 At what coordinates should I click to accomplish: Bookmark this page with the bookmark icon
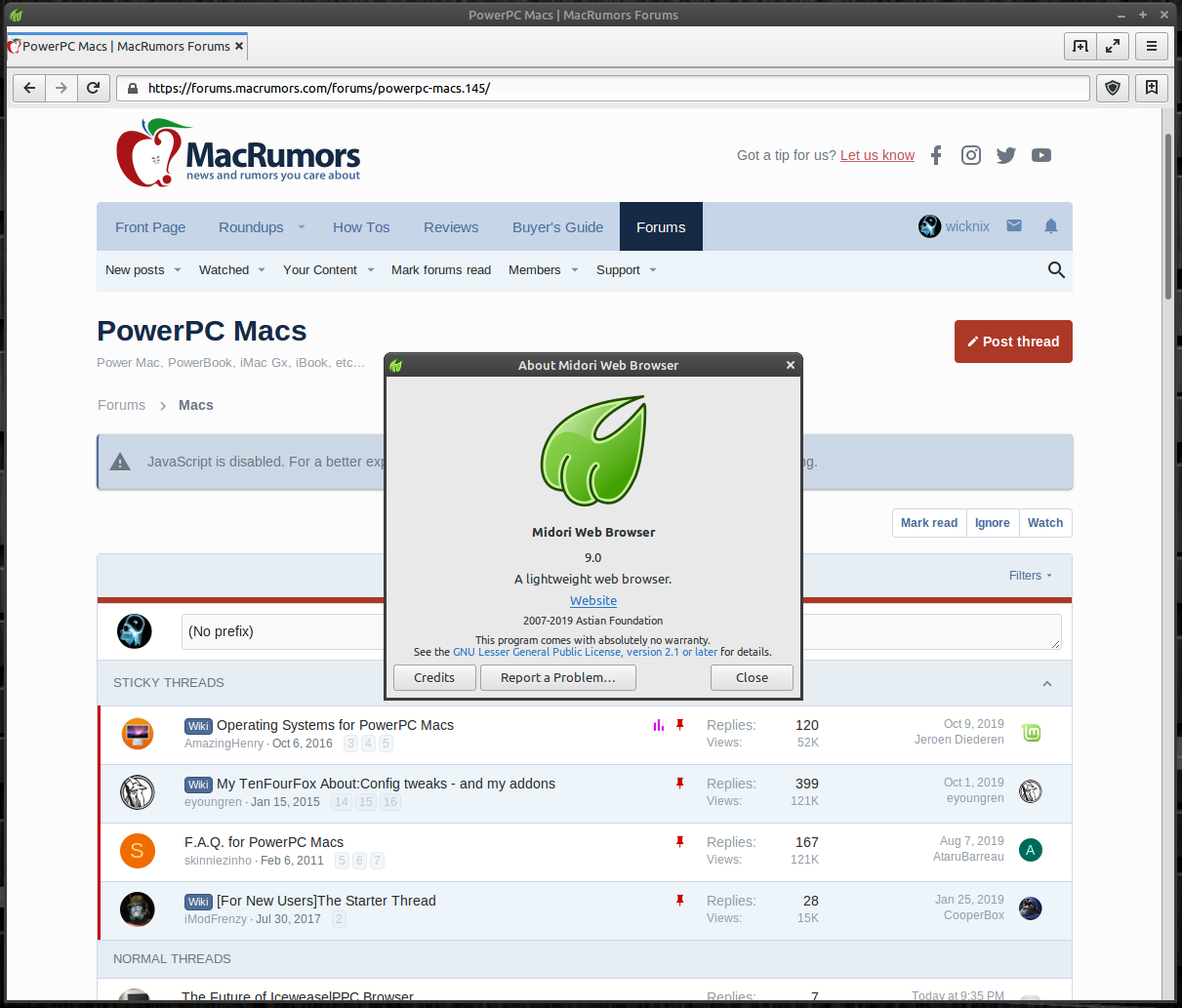click(x=1152, y=88)
